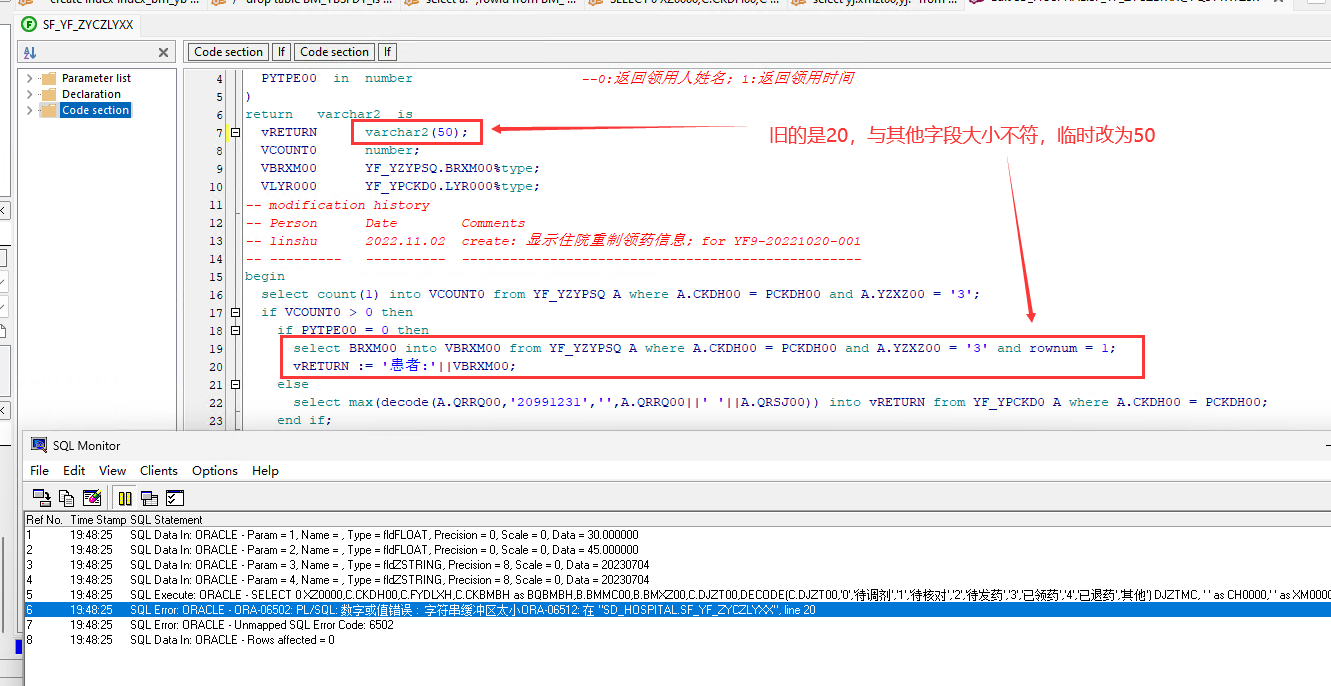The image size is (1331, 686).
Task: Click the first SQL Monitor toolbar icon (save log)
Action: pyautogui.click(x=41, y=497)
